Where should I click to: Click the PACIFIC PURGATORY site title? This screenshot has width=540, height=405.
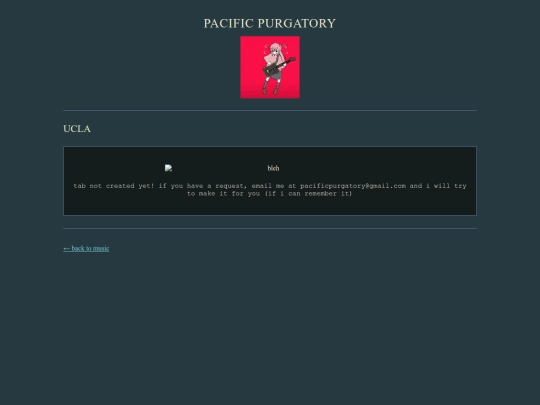tap(270, 23)
